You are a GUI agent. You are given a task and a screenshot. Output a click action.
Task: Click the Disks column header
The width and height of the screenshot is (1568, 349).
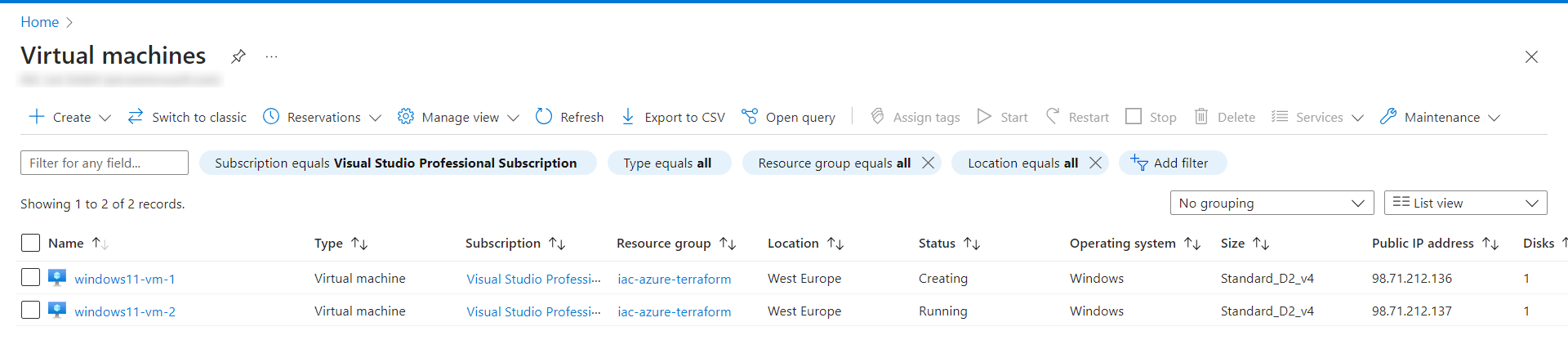1539,244
